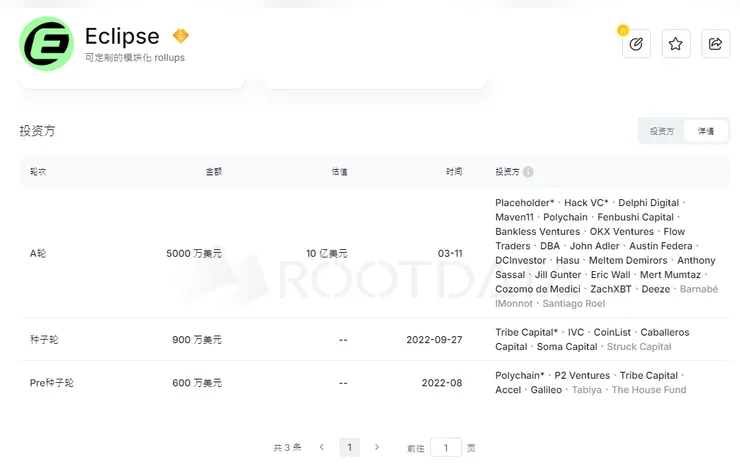Click the orange diamond badge beside Eclipse
This screenshot has height=467, width=740.
click(x=180, y=35)
